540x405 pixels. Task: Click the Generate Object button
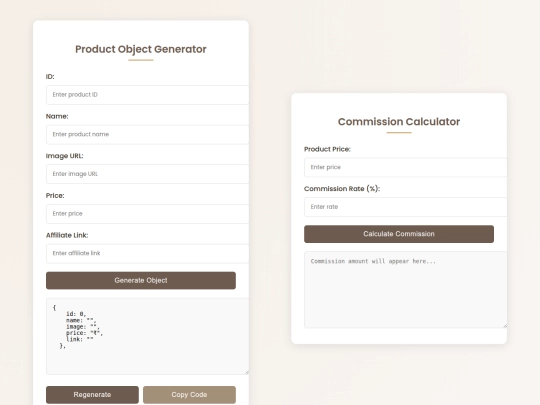[141, 280]
